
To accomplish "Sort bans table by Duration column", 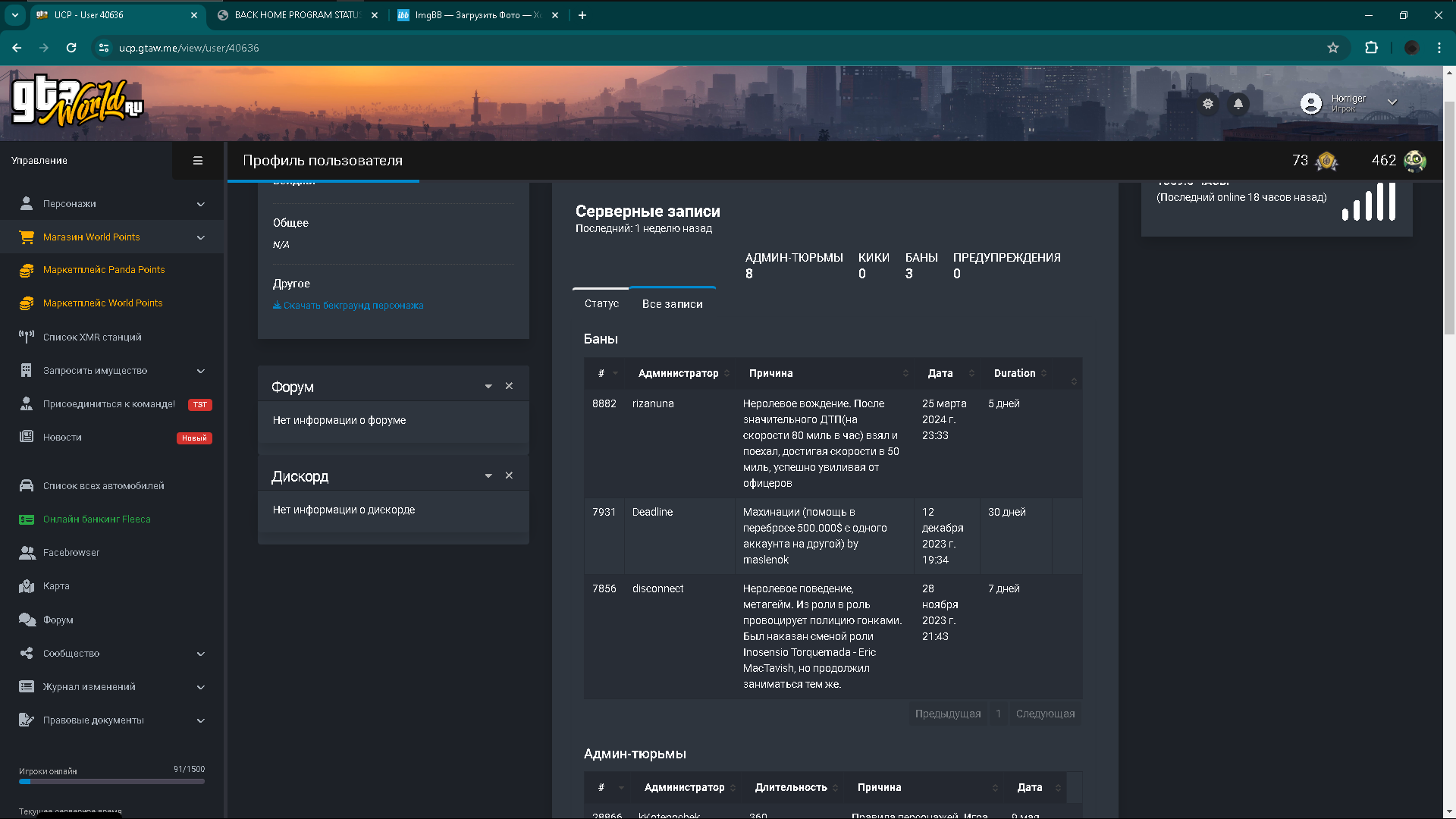I will (1015, 373).
